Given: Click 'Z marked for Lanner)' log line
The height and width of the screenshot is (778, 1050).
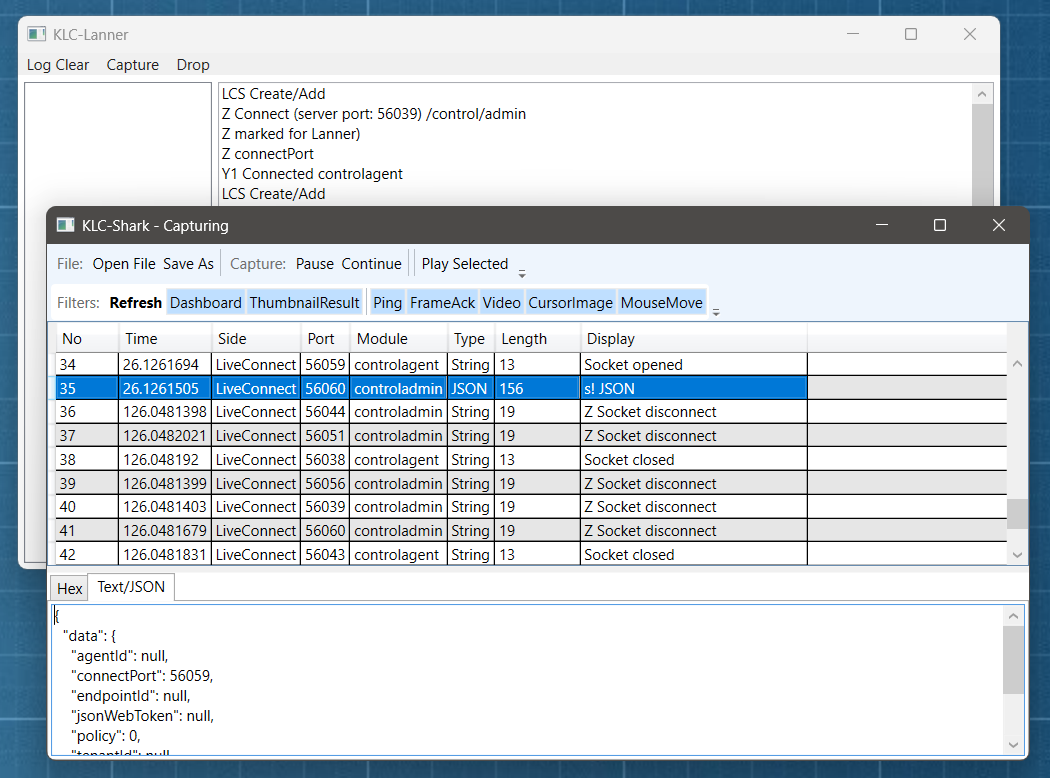Looking at the screenshot, I should pos(291,134).
